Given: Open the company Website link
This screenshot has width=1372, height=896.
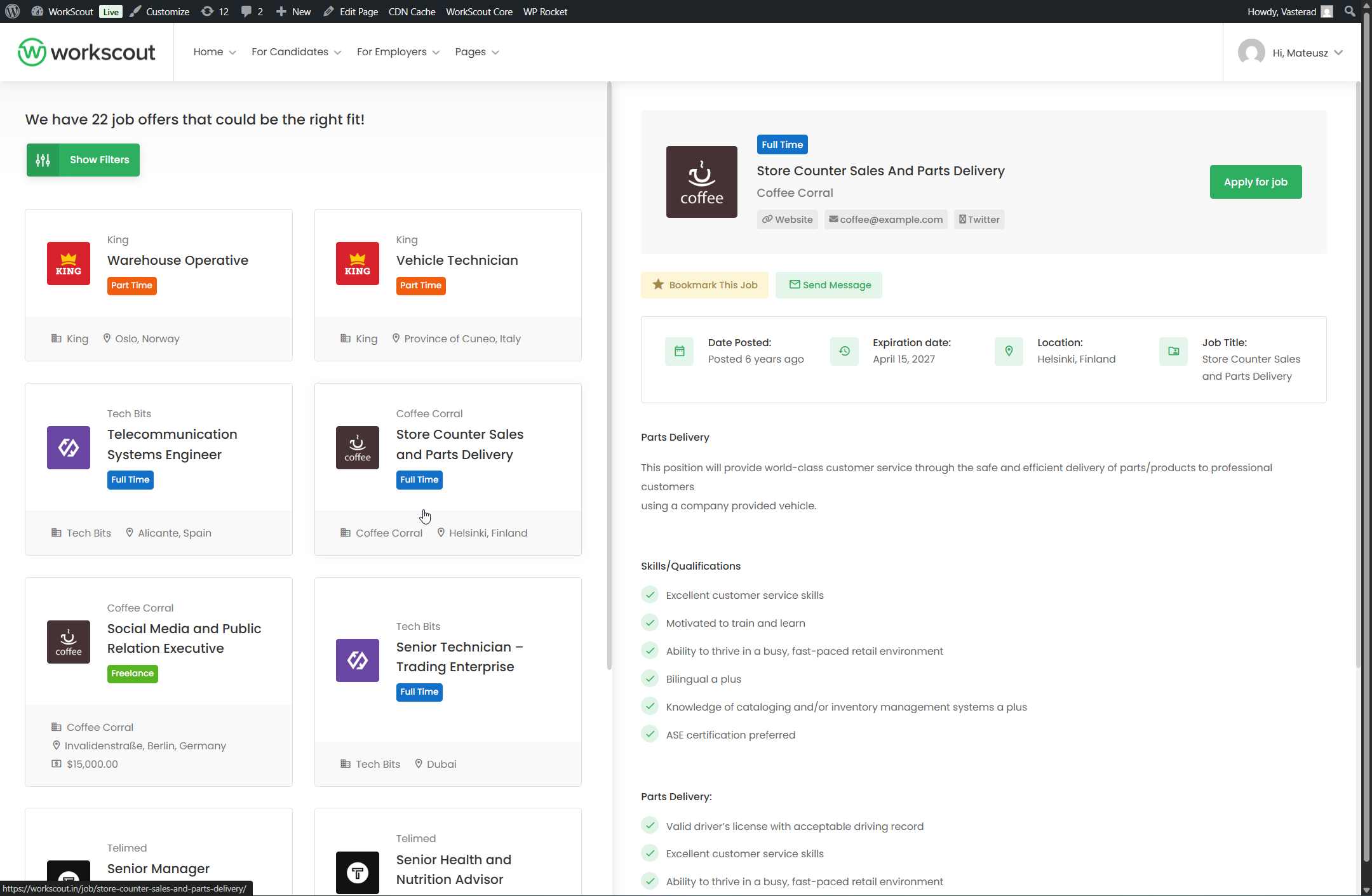Looking at the screenshot, I should click(x=788, y=220).
